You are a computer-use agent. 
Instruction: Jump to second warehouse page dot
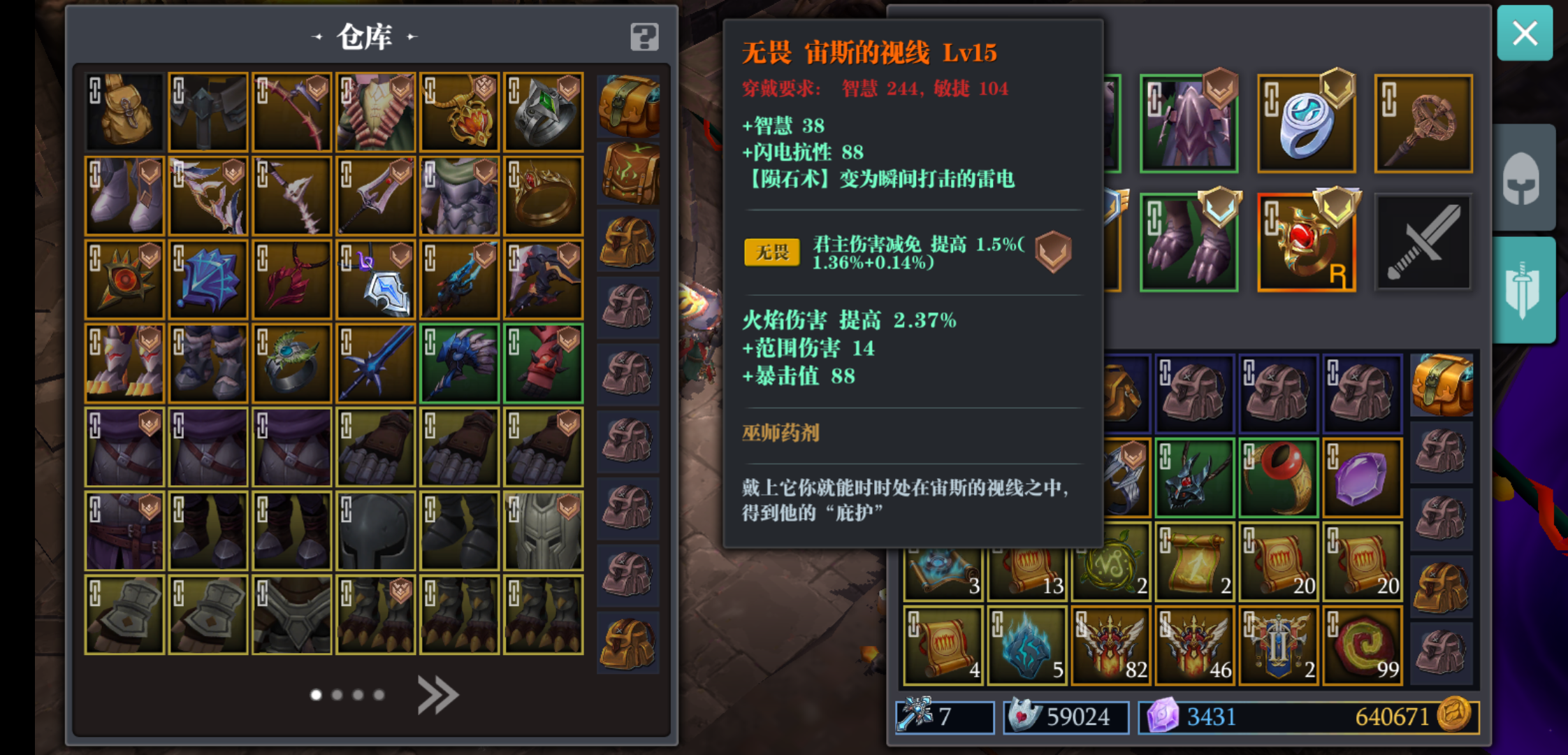(337, 695)
